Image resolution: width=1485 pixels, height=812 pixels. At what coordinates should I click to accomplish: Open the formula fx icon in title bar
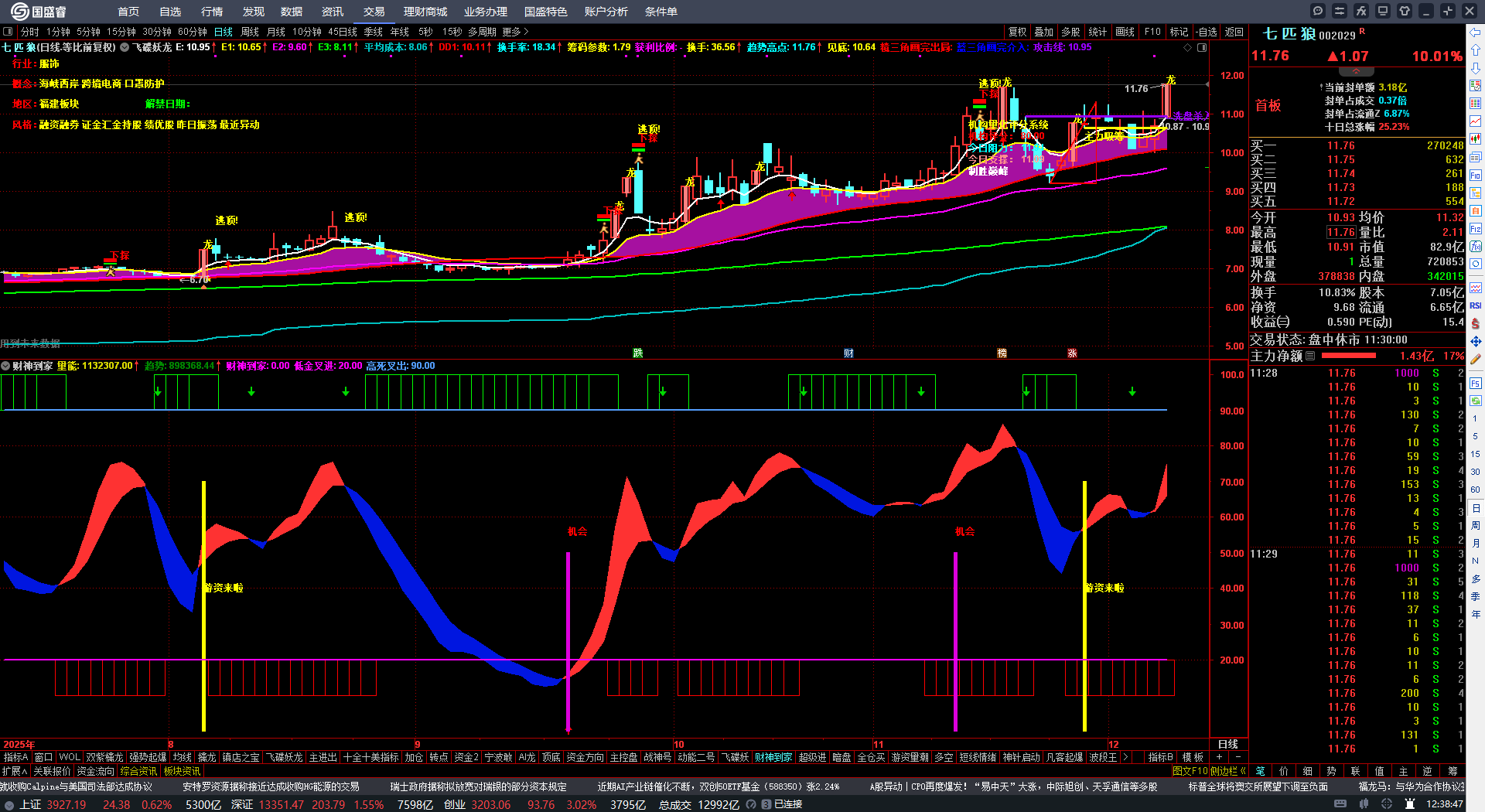point(1361,11)
